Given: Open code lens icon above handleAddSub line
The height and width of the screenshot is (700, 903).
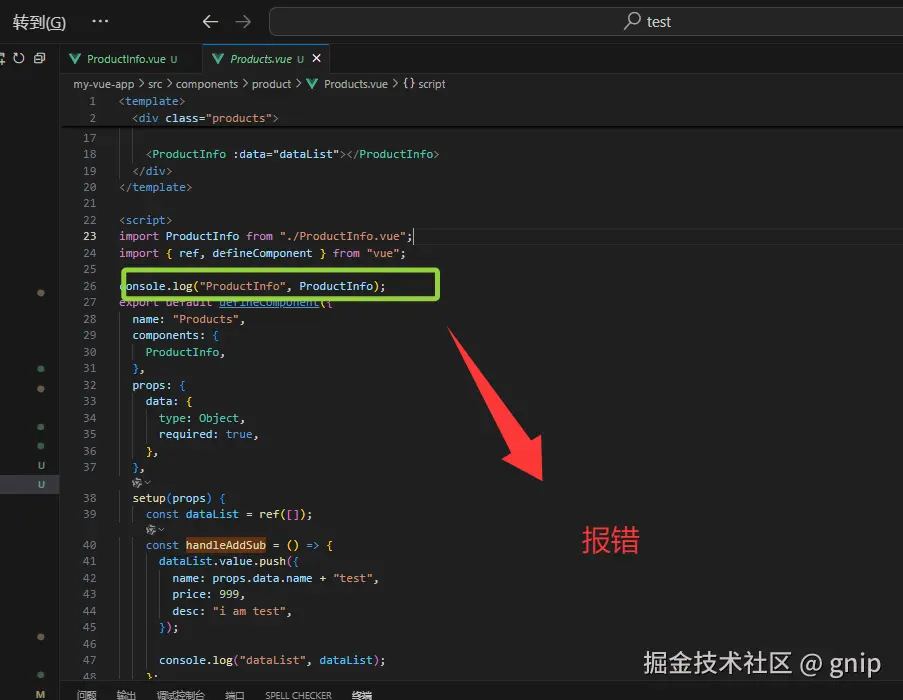Looking at the screenshot, I should click(x=151, y=530).
